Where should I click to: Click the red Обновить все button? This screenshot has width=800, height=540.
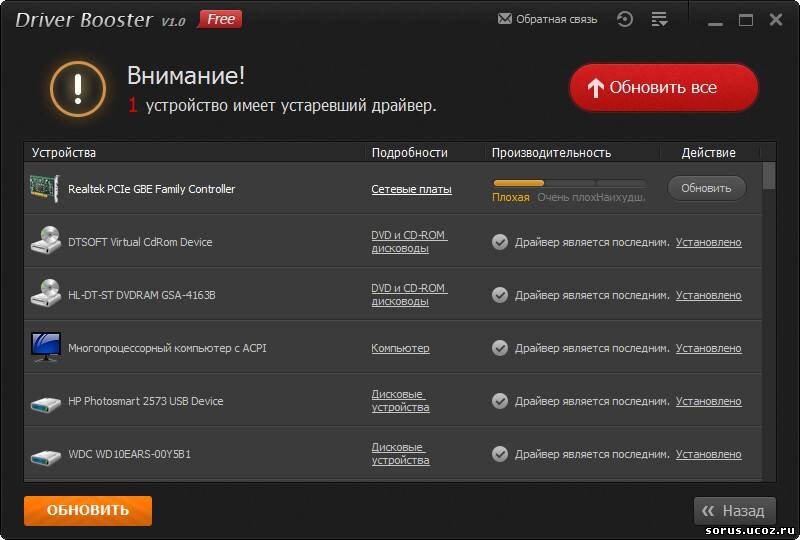coord(664,88)
